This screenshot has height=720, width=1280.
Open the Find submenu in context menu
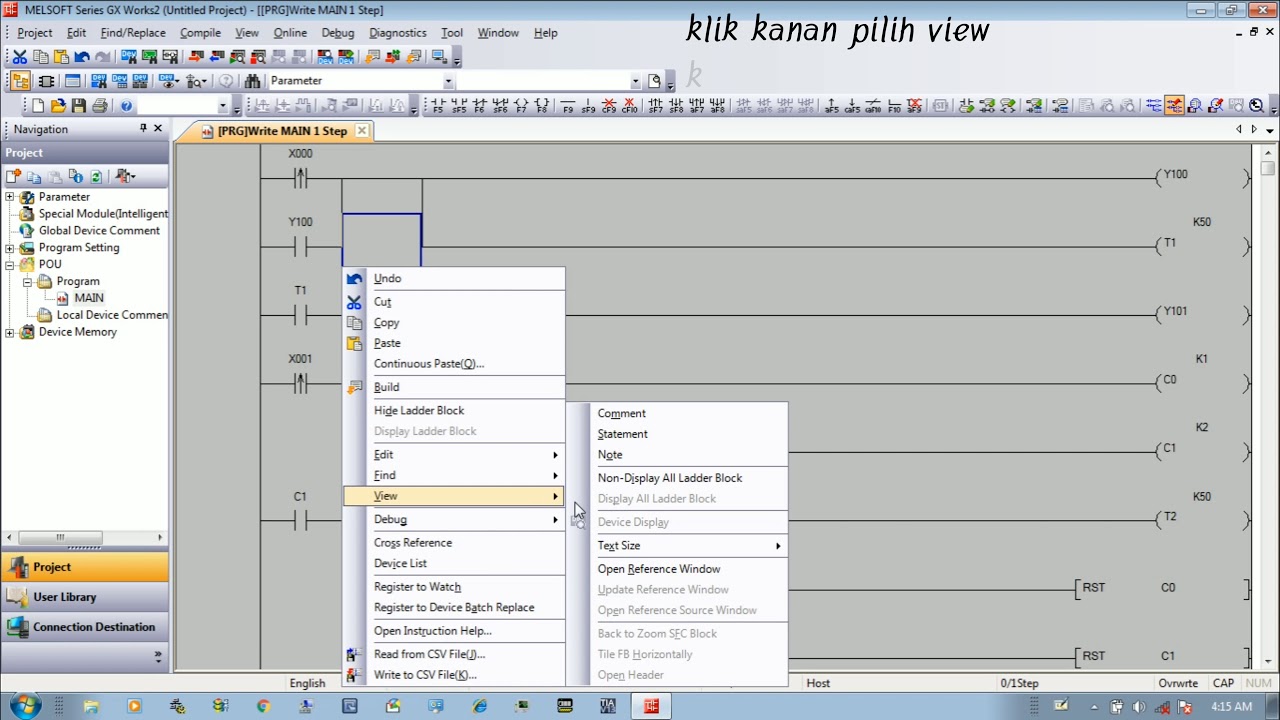pos(455,476)
